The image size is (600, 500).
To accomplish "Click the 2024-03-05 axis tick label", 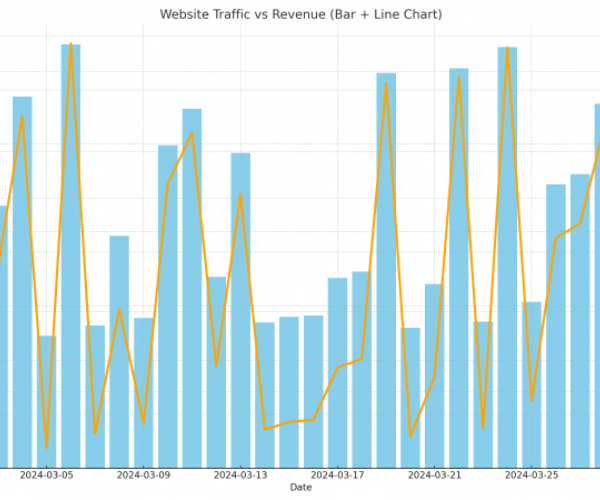I will pos(46,475).
